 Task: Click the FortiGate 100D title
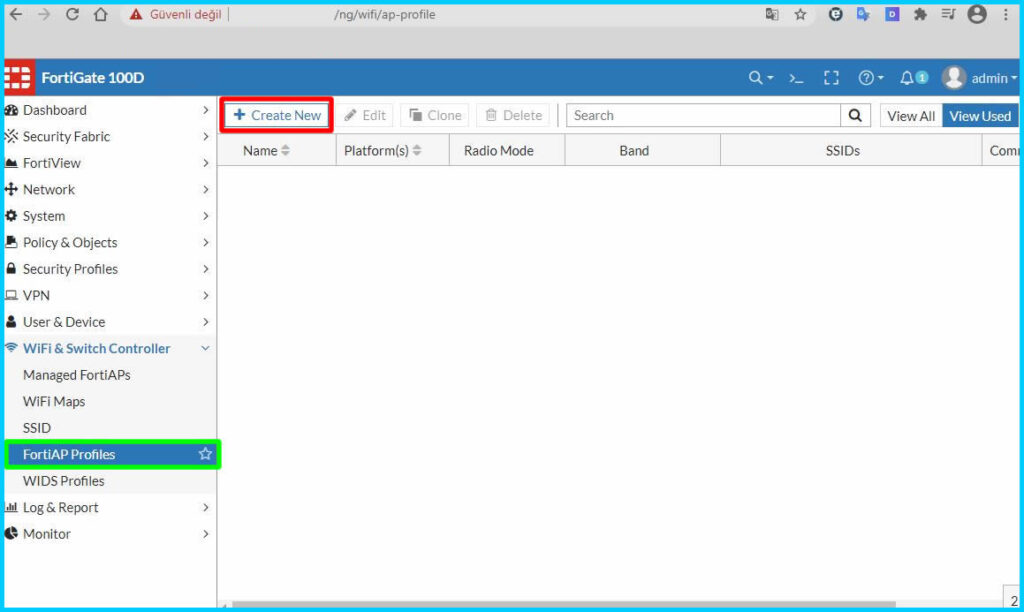93,78
